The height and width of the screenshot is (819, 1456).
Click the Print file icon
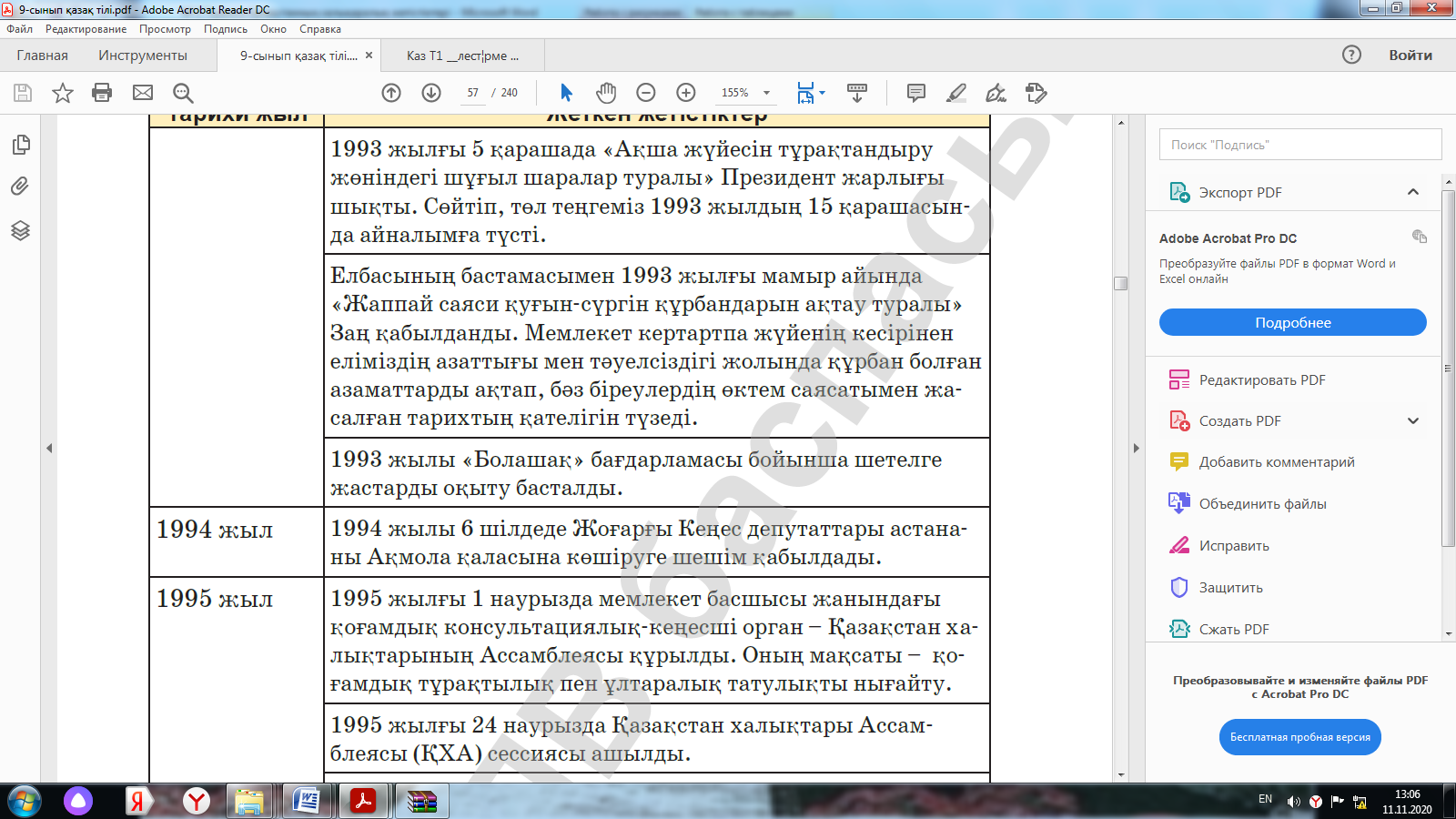pyautogui.click(x=102, y=93)
